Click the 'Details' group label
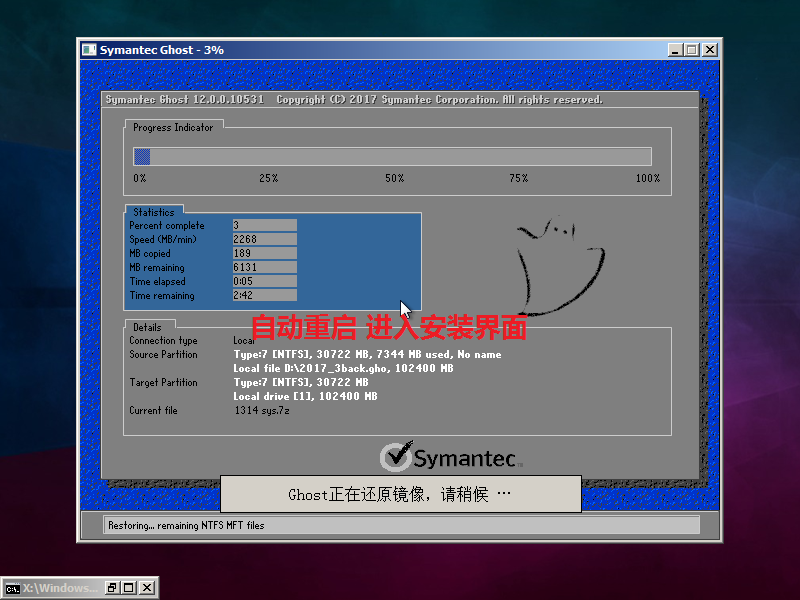Screen dimensions: 800x600 point(147,328)
